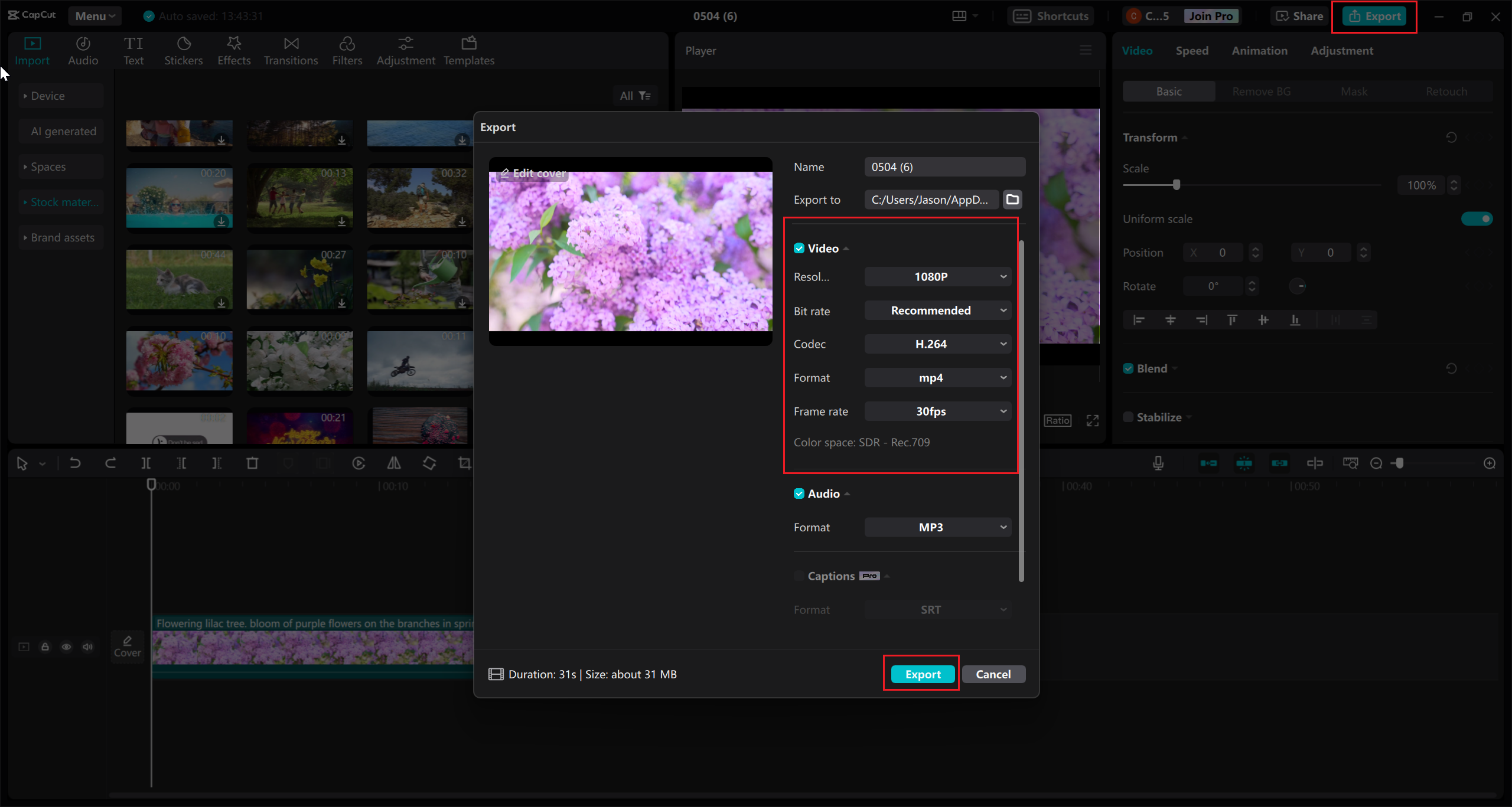
Task: Click the delete trash icon in timeline toolbar
Action: (252, 463)
